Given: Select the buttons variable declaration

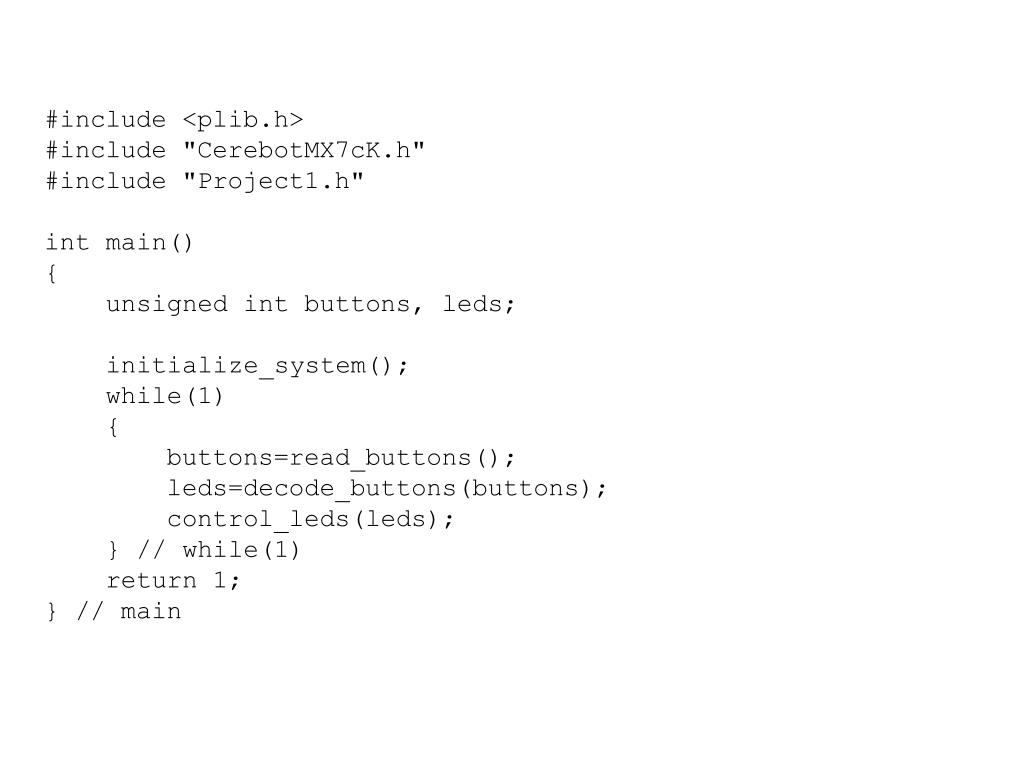Looking at the screenshot, I should [x=357, y=304].
